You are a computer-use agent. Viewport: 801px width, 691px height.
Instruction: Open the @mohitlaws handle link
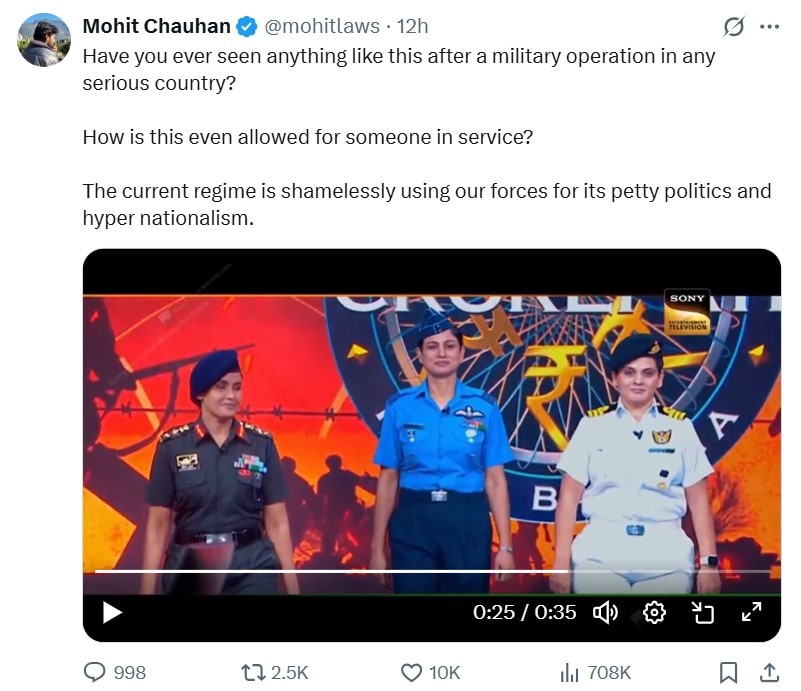pyautogui.click(x=322, y=26)
